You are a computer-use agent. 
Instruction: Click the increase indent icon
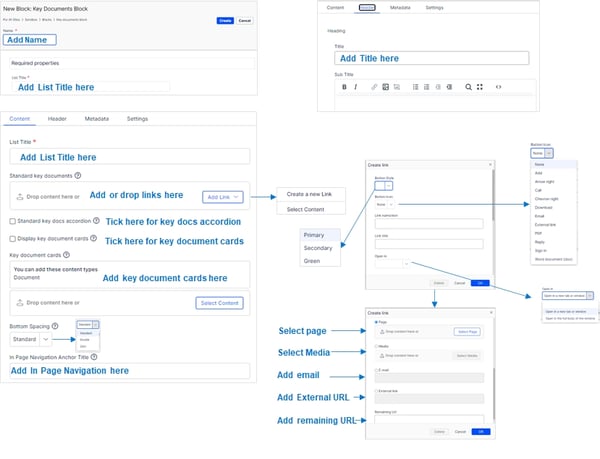[x=449, y=87]
